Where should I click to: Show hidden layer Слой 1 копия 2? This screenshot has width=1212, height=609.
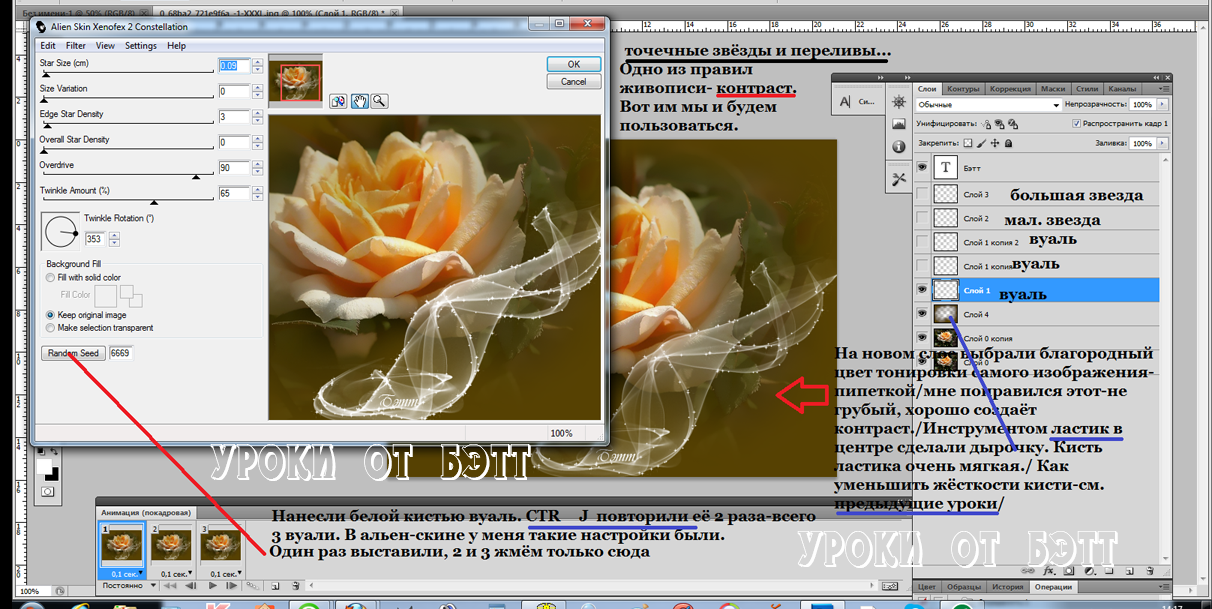[922, 242]
